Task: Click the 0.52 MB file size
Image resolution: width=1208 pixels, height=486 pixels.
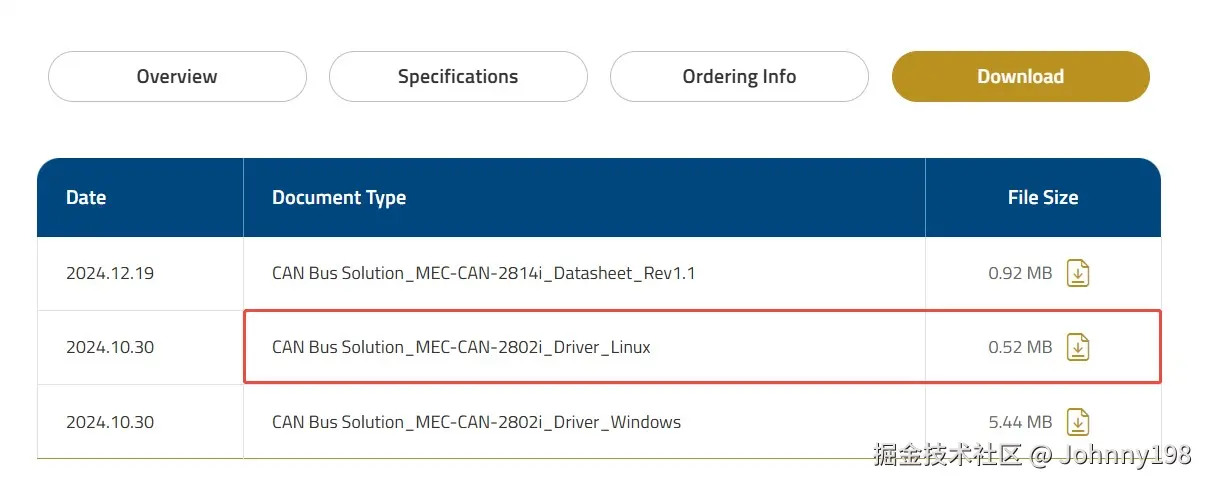Action: tap(1020, 348)
